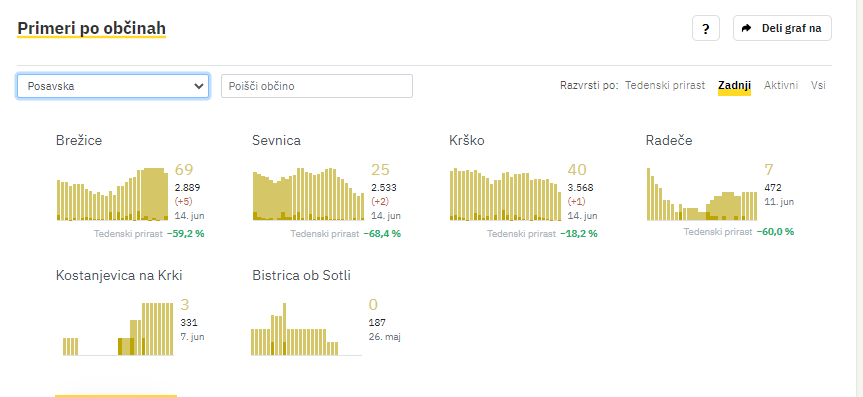Click the Brežice municipality title
The width and height of the screenshot is (863, 397).
tap(79, 140)
